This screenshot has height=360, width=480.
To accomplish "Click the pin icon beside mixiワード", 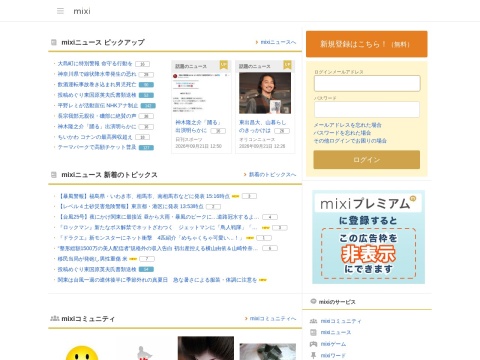I will point(313,355).
